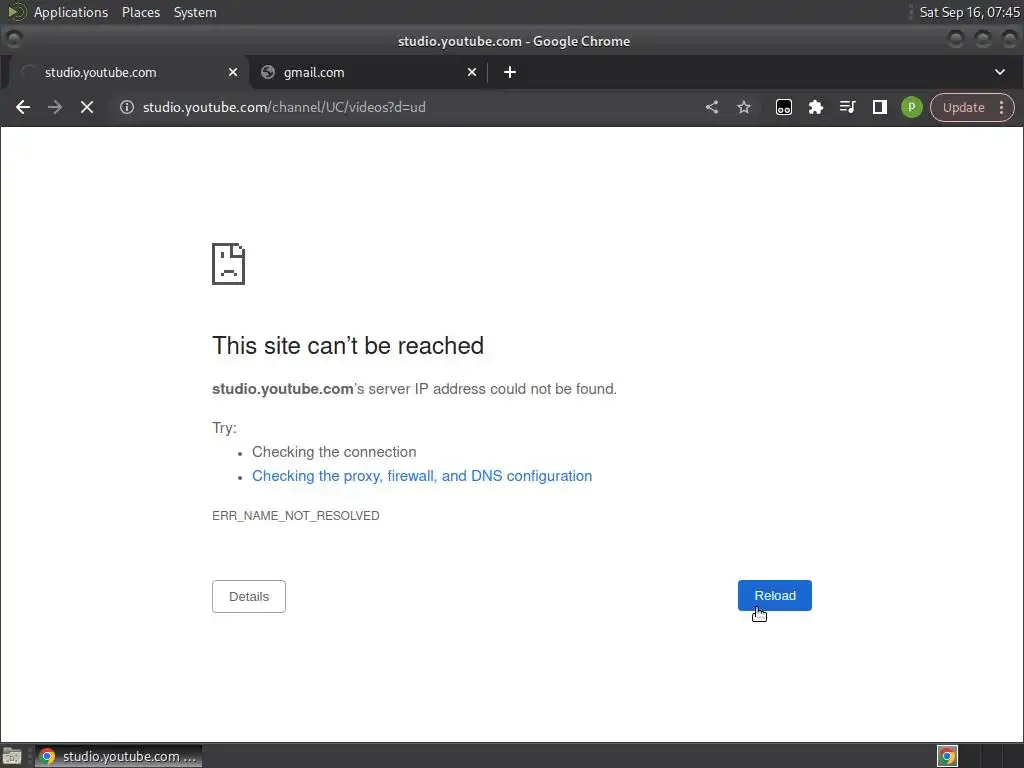1024x768 pixels.
Task: Click the date and time clock
Action: pos(969,12)
